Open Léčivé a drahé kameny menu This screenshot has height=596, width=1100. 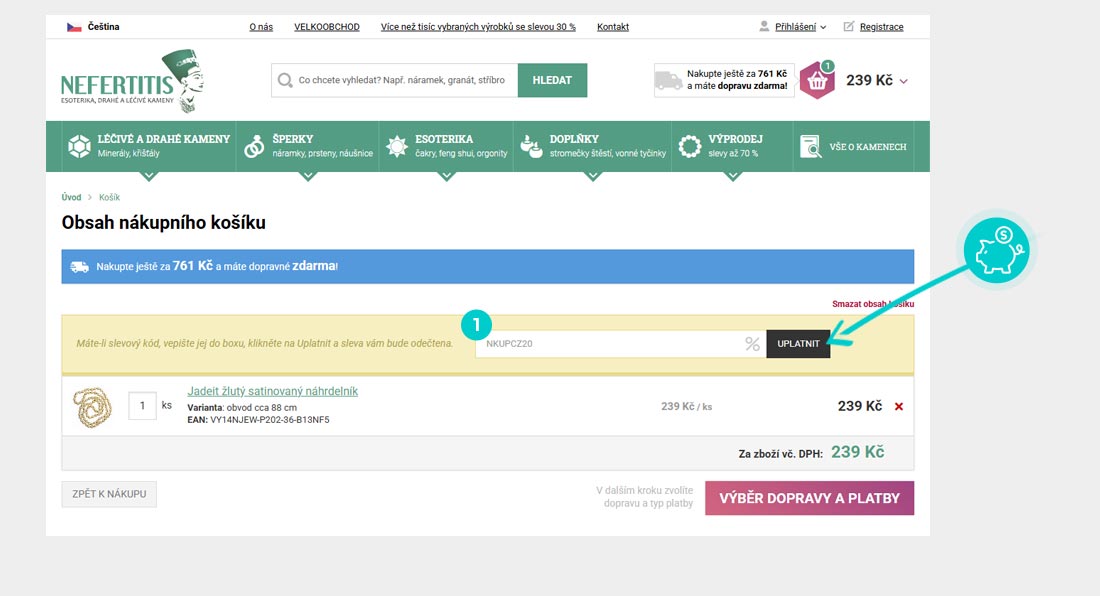148,146
